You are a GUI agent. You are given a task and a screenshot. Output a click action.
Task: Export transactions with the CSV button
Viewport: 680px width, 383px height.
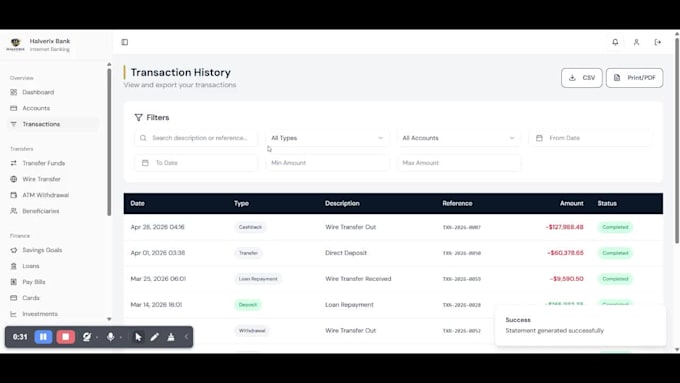pyautogui.click(x=582, y=78)
